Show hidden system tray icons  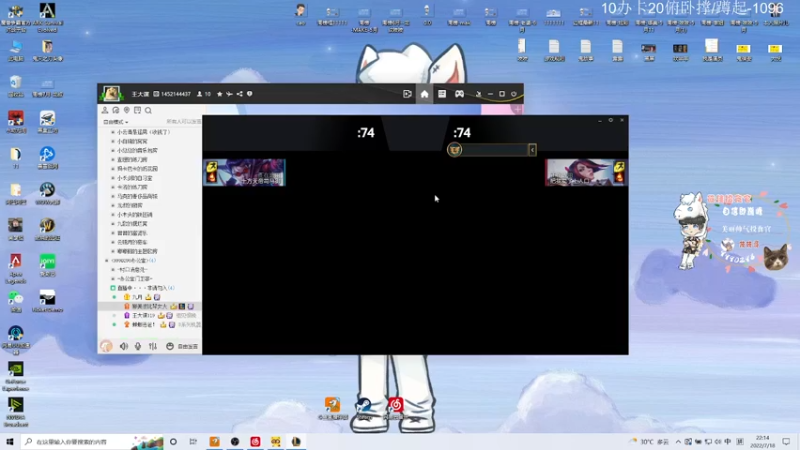click(x=678, y=441)
